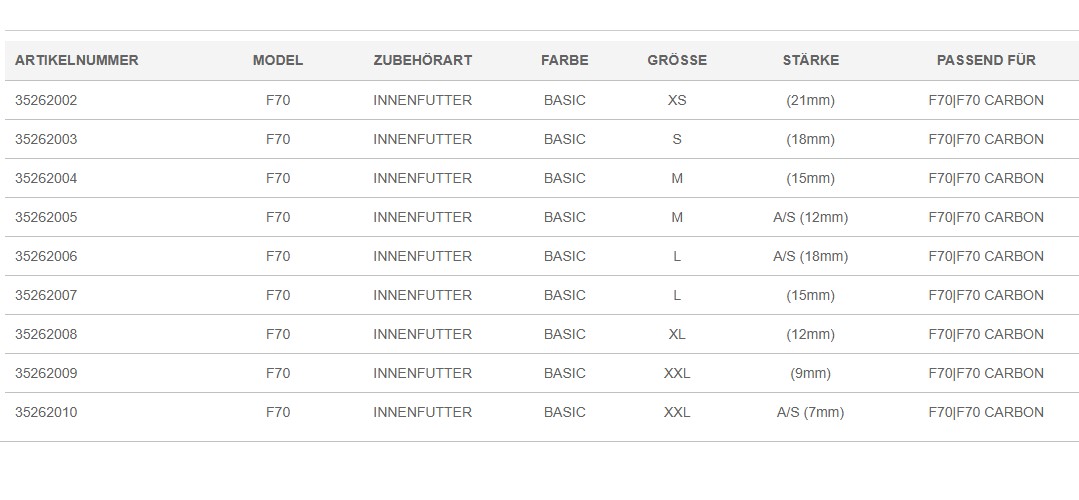The height and width of the screenshot is (500, 1079).
Task: Click the (21mm) thickness cell
Action: click(811, 100)
